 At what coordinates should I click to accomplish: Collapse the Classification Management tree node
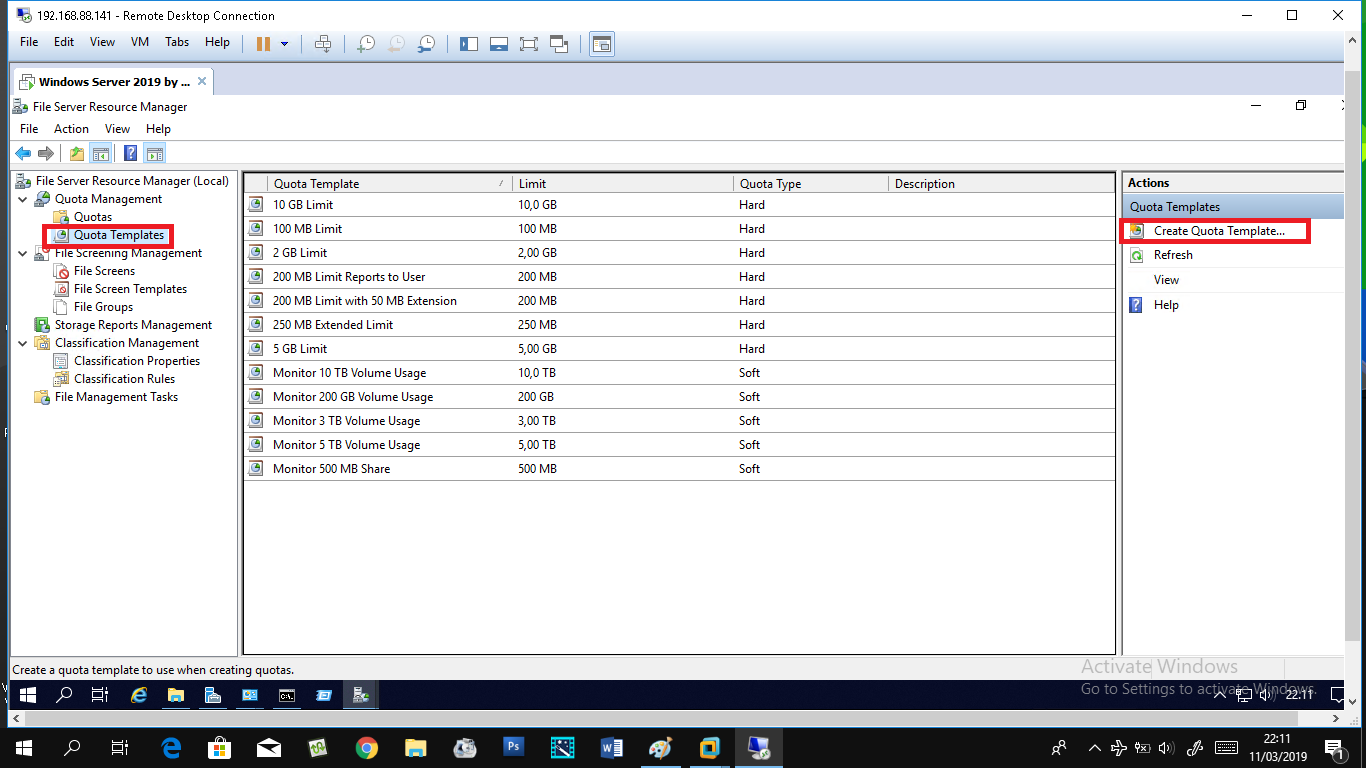pyautogui.click(x=22, y=343)
